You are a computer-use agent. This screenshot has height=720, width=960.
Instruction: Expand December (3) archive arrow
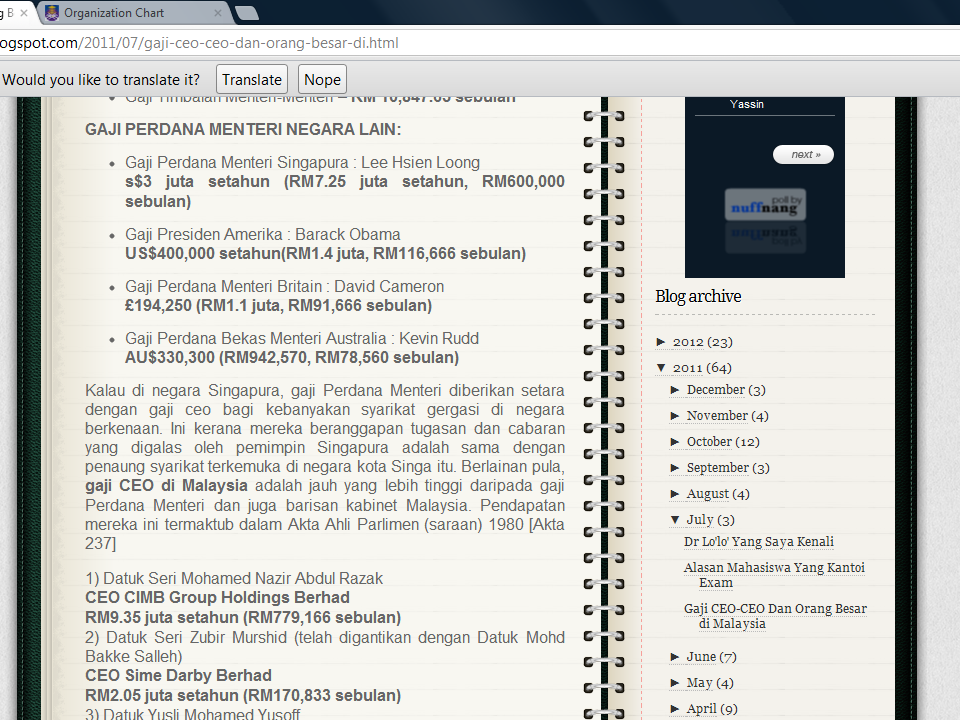pyautogui.click(x=675, y=390)
